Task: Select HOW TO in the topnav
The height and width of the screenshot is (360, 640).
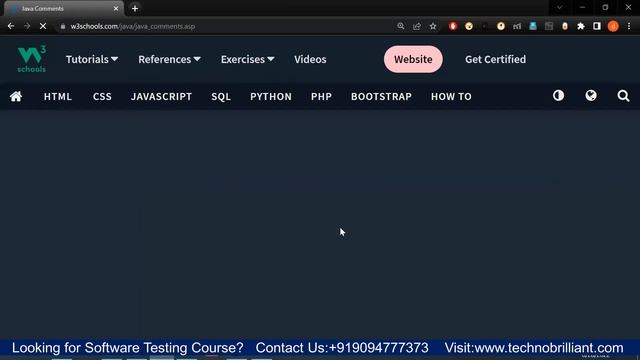Action: [451, 96]
